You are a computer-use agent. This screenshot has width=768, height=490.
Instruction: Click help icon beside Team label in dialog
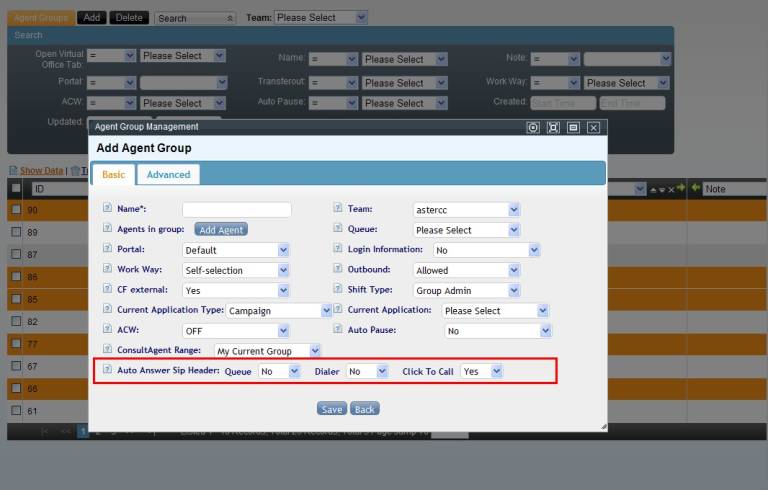[337, 208]
